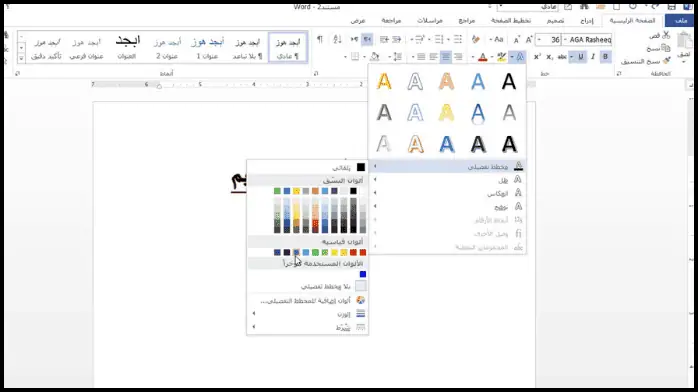This screenshot has width=698, height=392.
Task: Open the Shadow text effect submenu
Action: (x=447, y=180)
